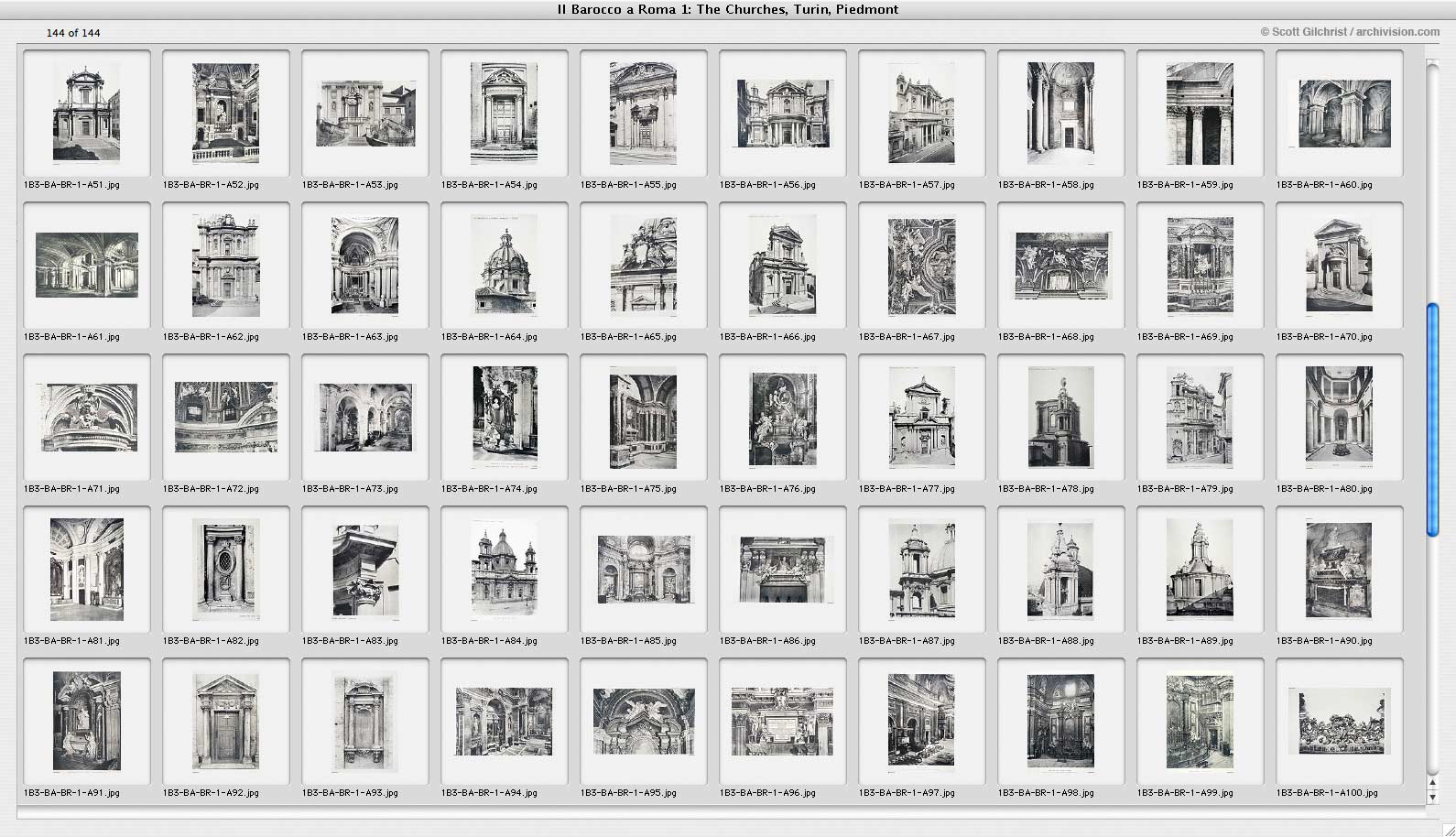1456x837 pixels.
Task: Click the filename "1B3-BA-BR-1-A72.jpg"
Action: (x=211, y=489)
